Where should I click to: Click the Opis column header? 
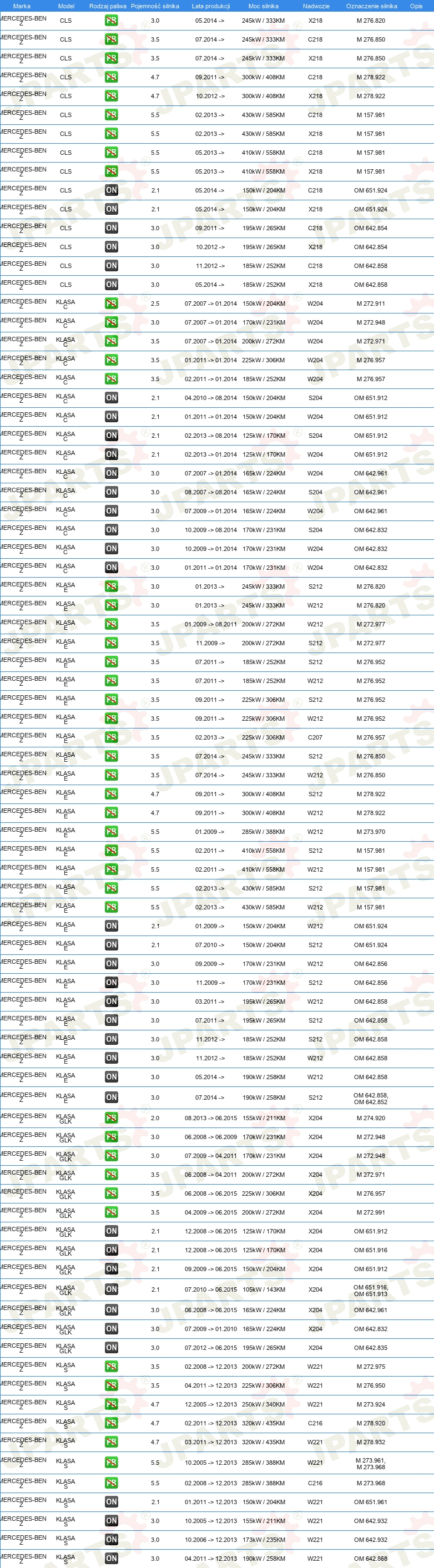click(x=416, y=6)
